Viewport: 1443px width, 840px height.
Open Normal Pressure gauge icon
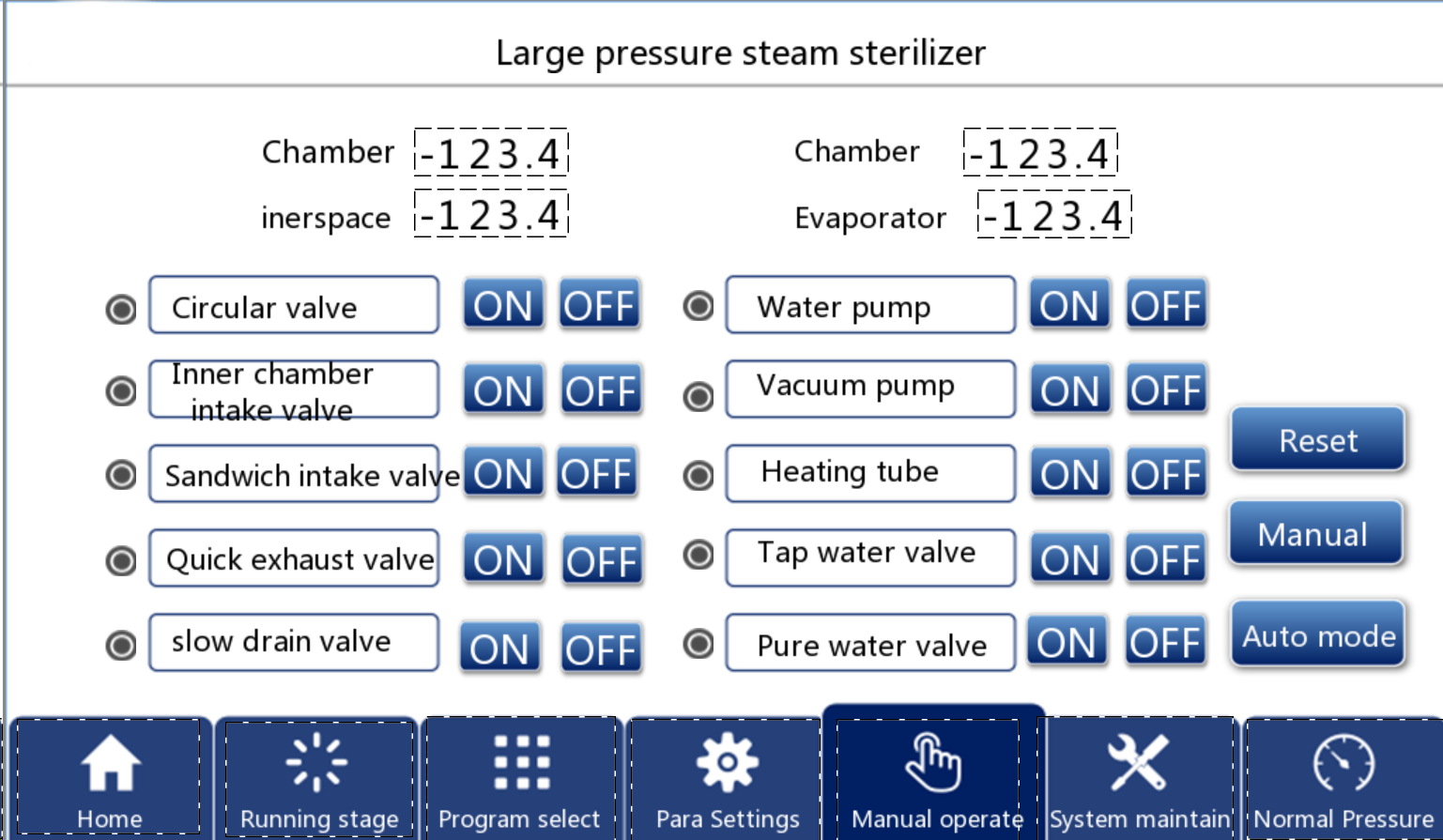click(x=1343, y=763)
